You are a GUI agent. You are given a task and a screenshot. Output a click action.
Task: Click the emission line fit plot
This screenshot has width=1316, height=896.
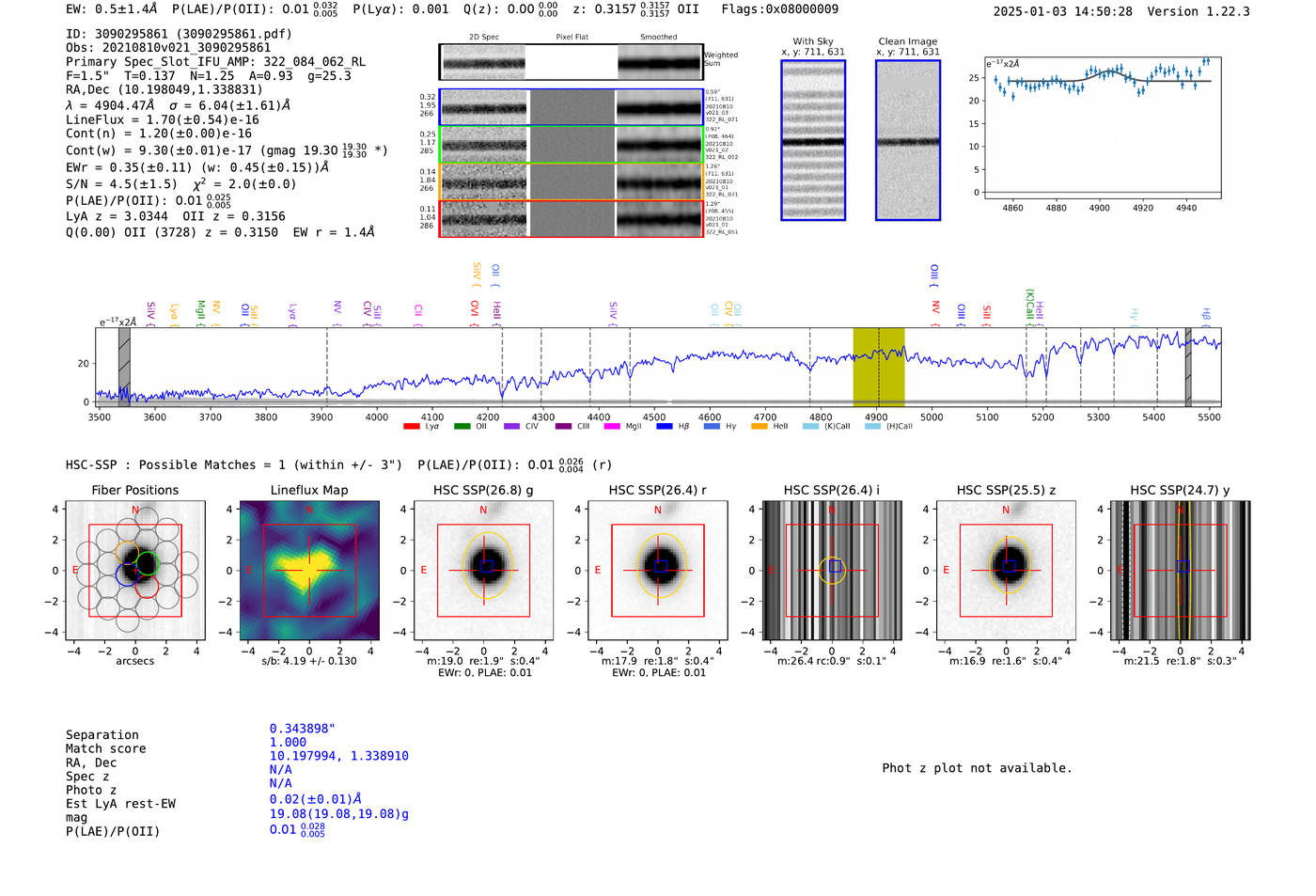point(1103,128)
